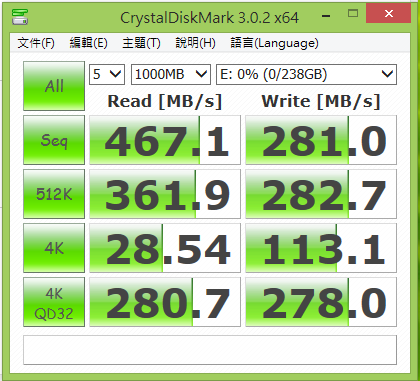The width and height of the screenshot is (420, 381).
Task: Start the 4K benchmark test
Action: [54, 248]
